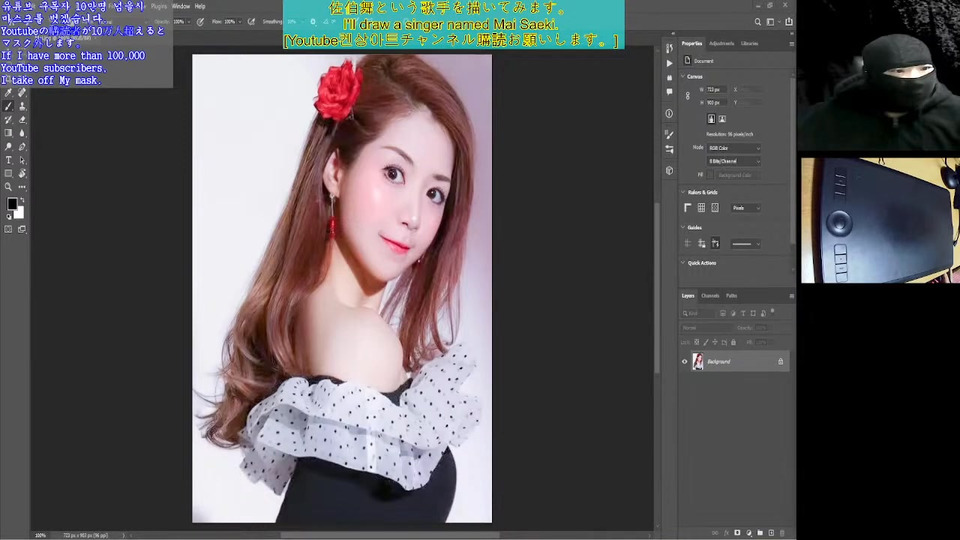
Task: Delete layer with trash icon
Action: (782, 533)
